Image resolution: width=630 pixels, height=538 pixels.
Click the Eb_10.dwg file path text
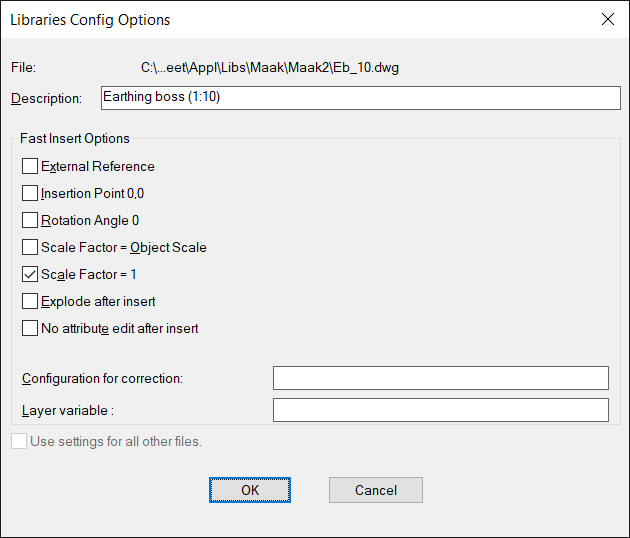[x=270, y=68]
